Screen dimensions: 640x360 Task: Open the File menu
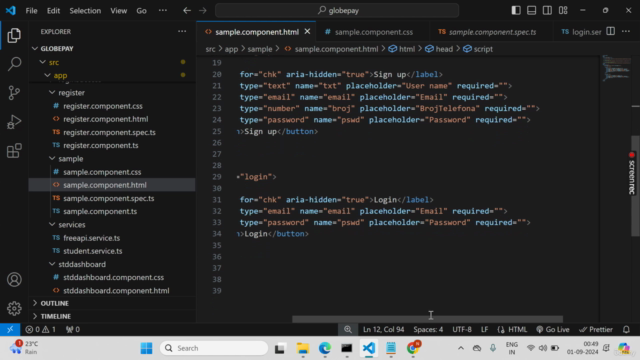31,11
